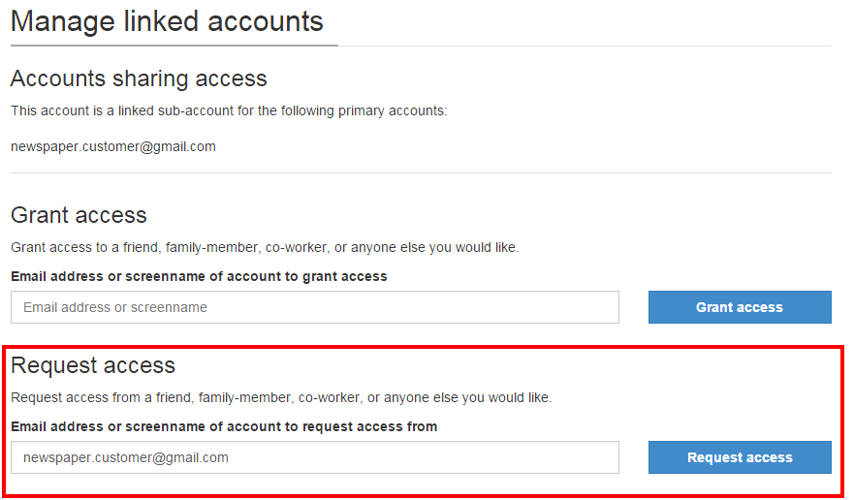Viewport: 854px width, 500px height.
Task: Select the Accounts sharing access heading
Action: tap(139, 78)
